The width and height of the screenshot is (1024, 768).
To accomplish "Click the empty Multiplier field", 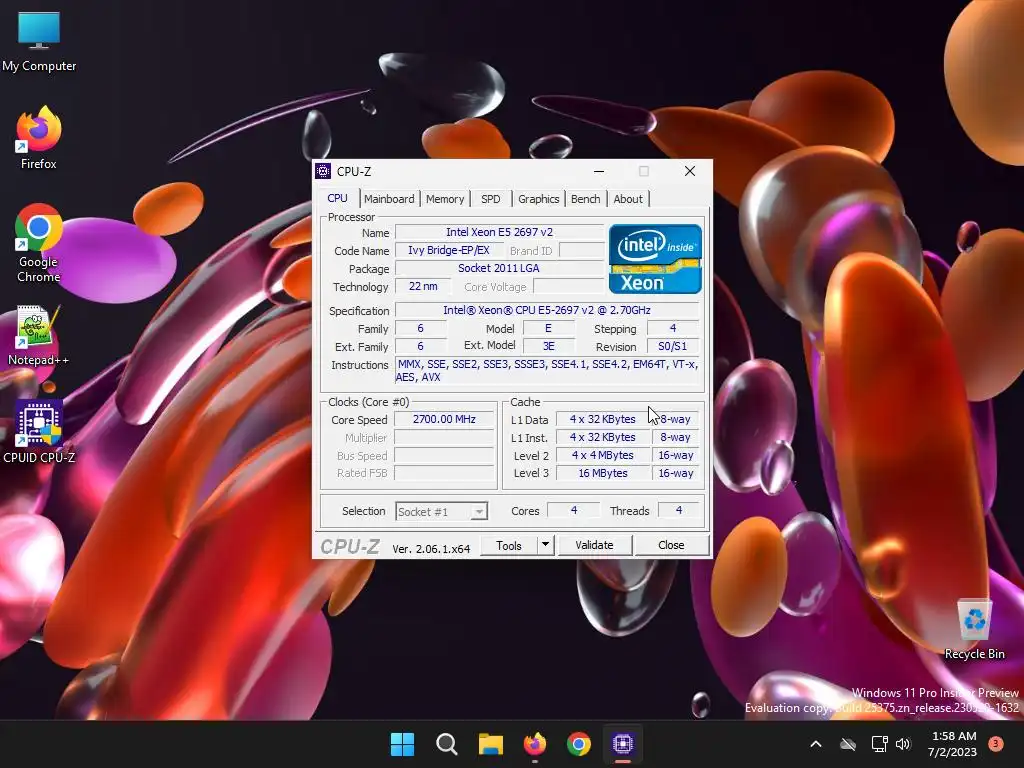I will (x=444, y=438).
